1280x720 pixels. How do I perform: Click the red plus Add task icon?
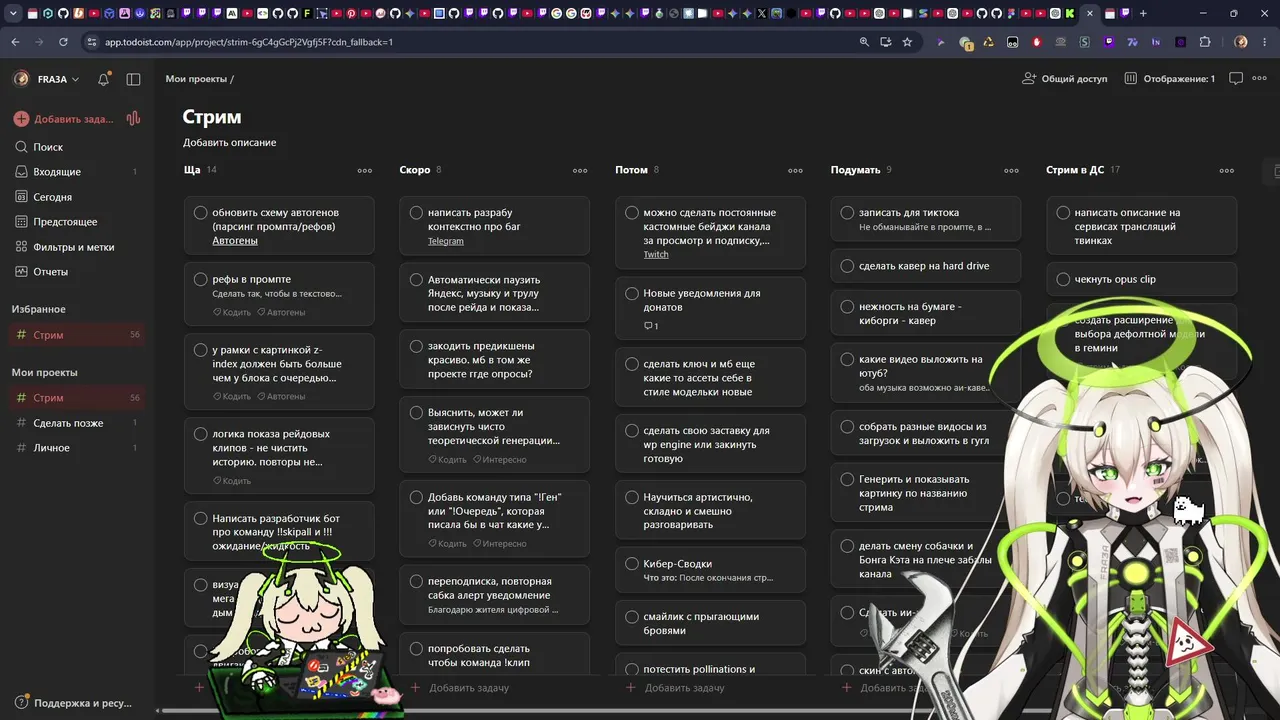(x=21, y=119)
